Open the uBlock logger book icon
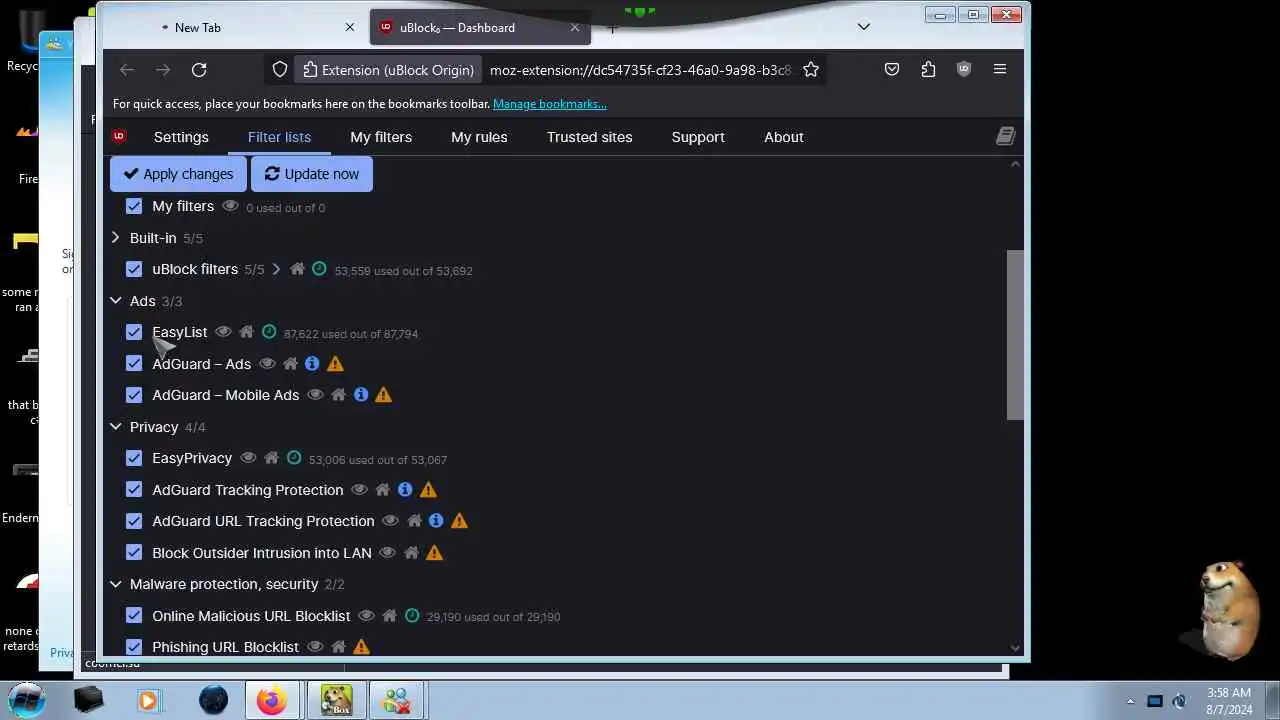 [1005, 137]
